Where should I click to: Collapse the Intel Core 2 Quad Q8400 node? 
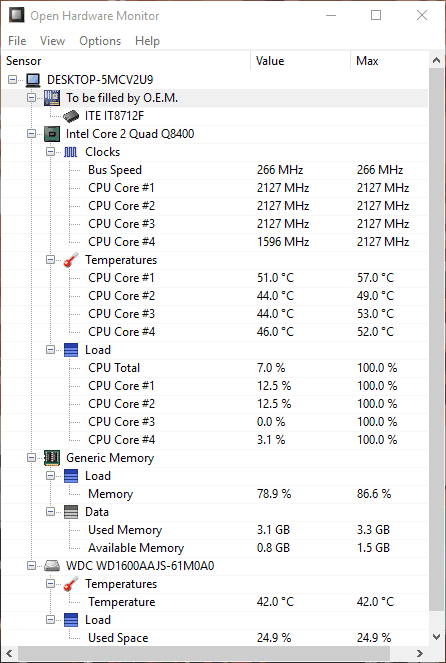pyautogui.click(x=31, y=134)
